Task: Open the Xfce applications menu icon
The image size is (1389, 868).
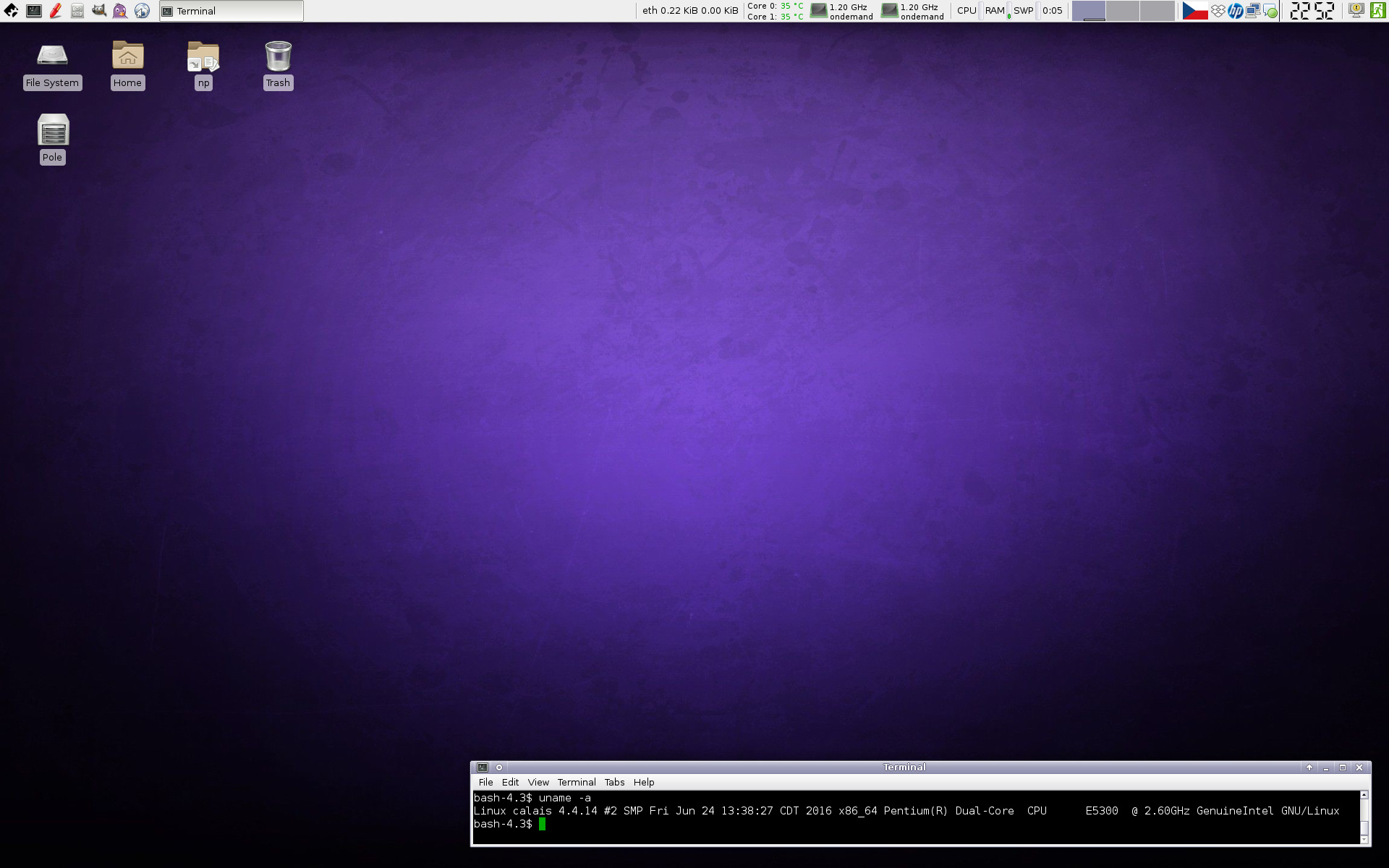Action: 11,11
